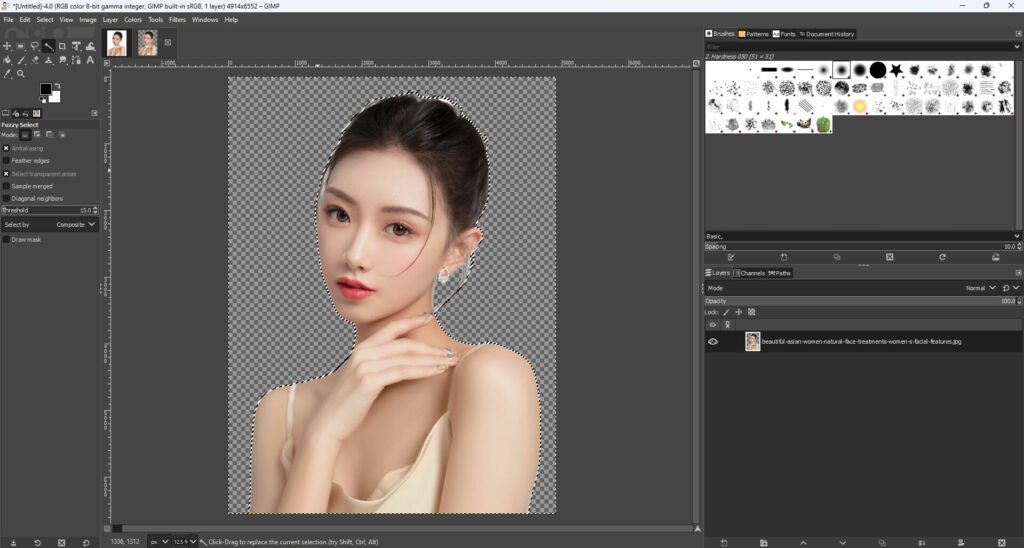1024x548 pixels.
Task: Open the Brushes dock configure tab menu
Action: point(1018,34)
